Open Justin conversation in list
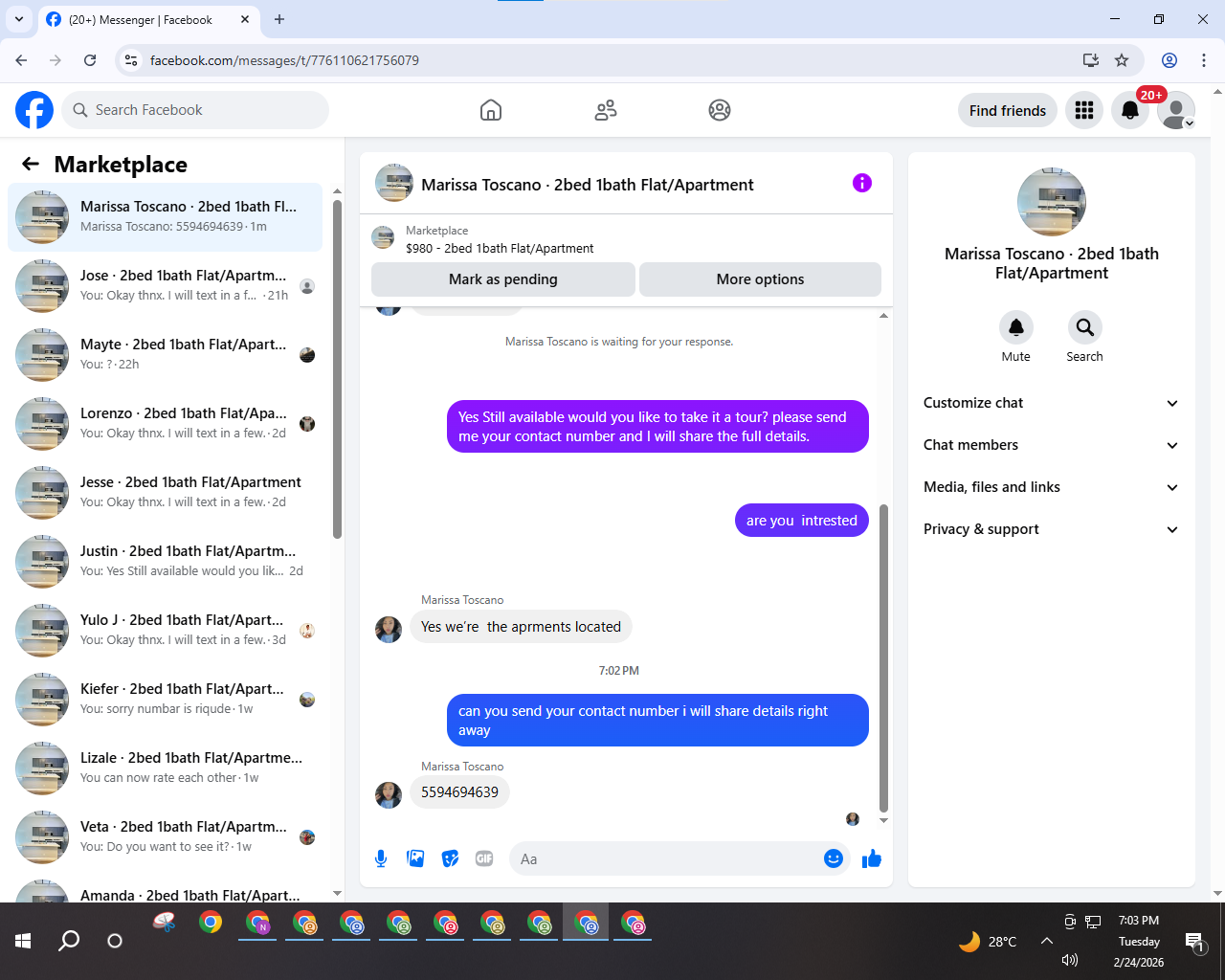1225x980 pixels. click(x=165, y=562)
